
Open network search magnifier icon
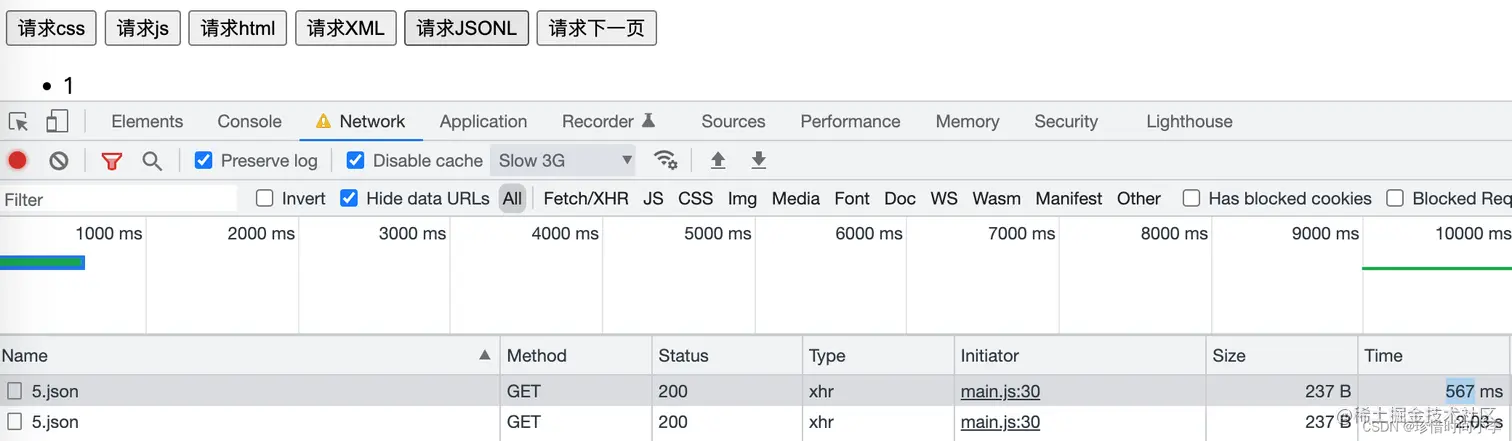point(151,160)
